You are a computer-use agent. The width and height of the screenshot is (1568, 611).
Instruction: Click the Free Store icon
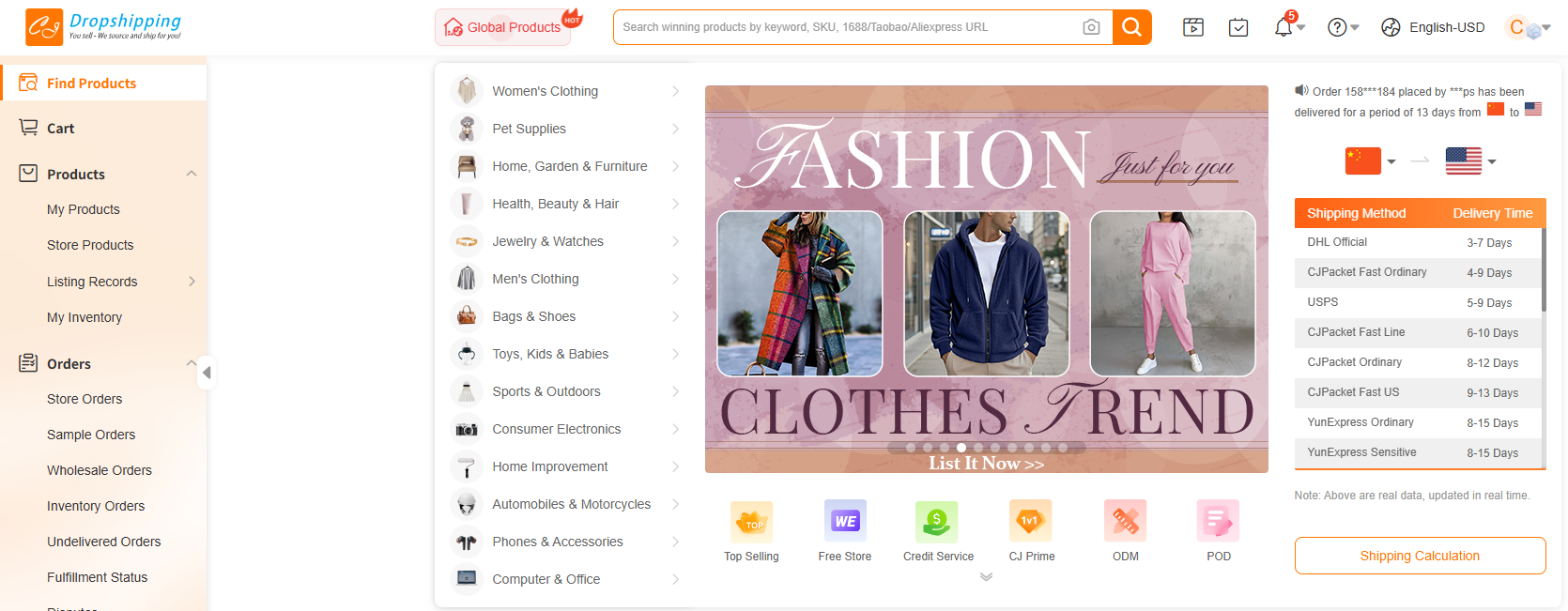pyautogui.click(x=844, y=522)
